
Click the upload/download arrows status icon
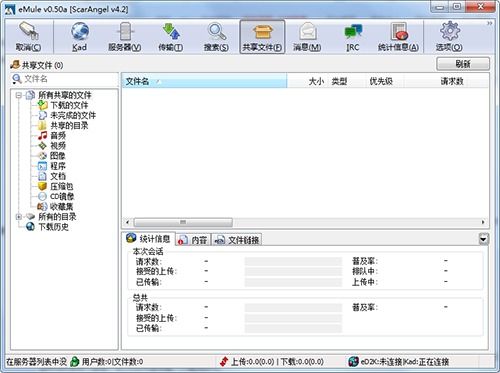pyautogui.click(x=224, y=362)
